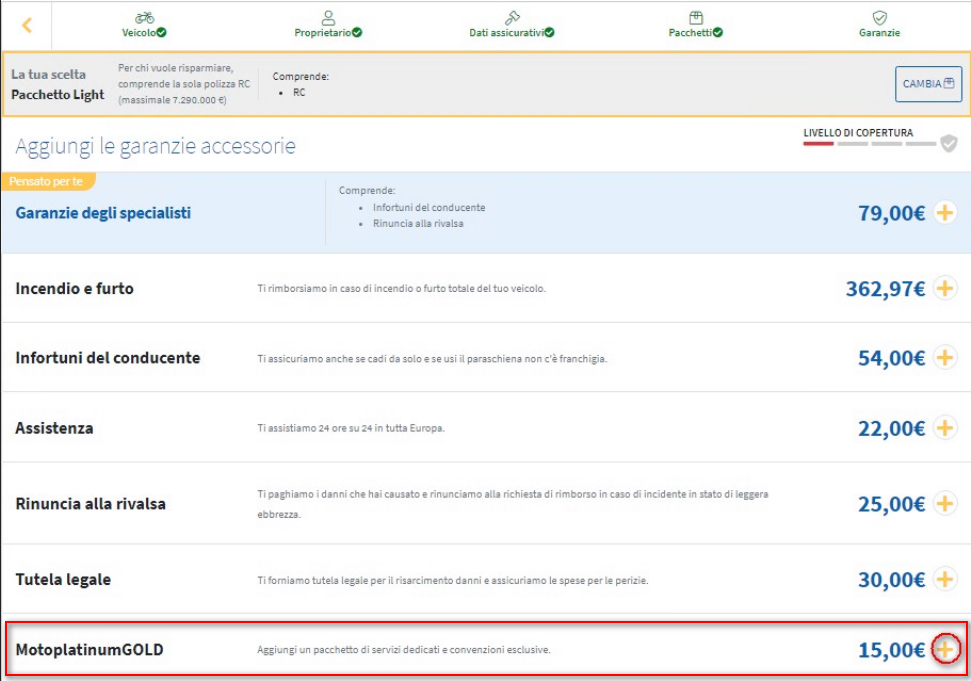
Task: Add Infortuni del conducente with plus icon
Action: [x=944, y=358]
